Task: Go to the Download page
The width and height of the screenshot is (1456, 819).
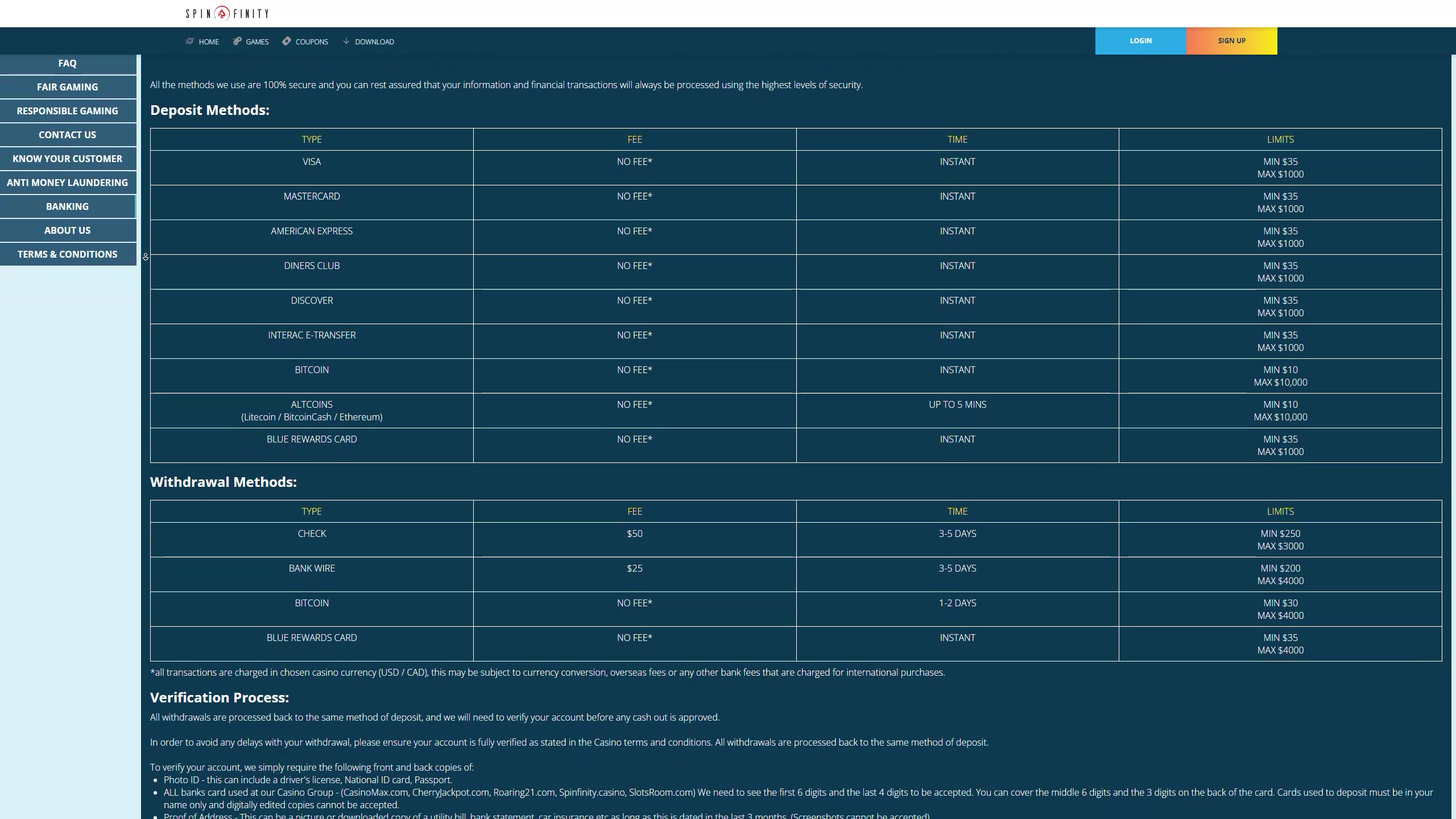Action: coord(374,42)
